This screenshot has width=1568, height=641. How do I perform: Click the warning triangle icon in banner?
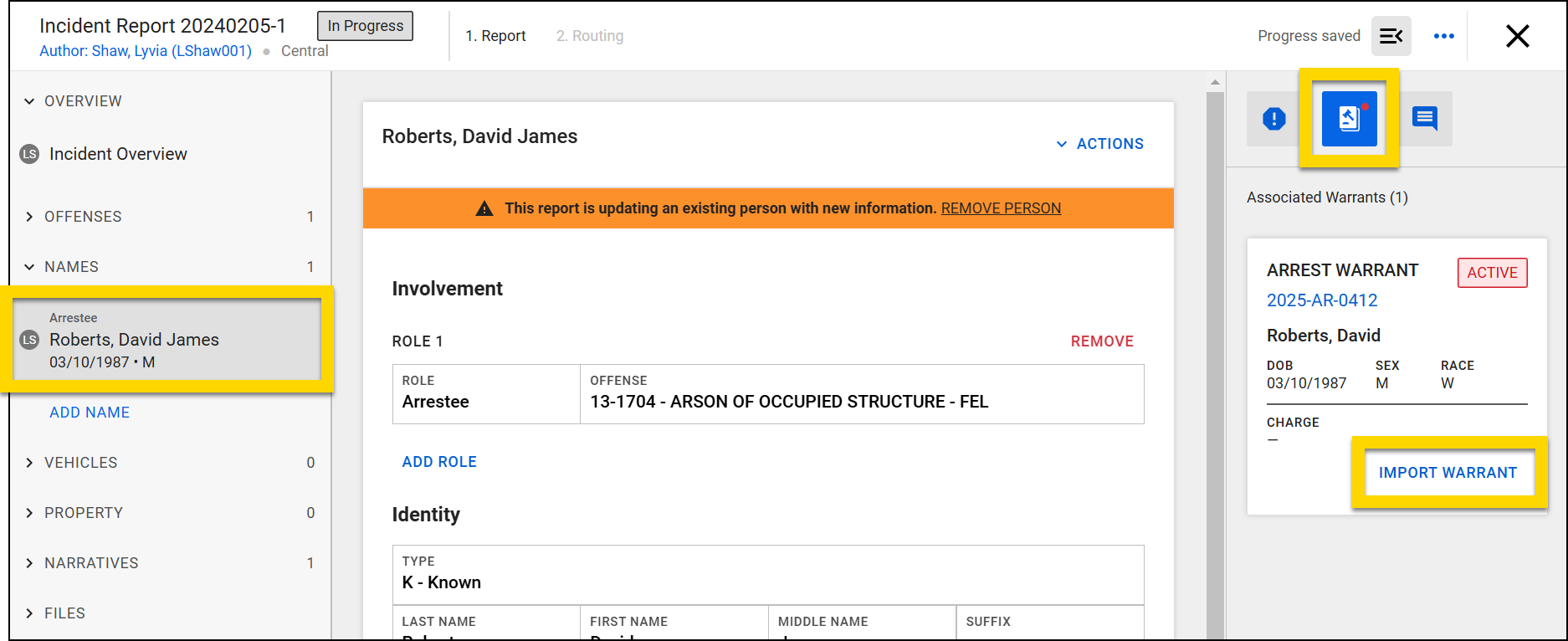tap(484, 208)
